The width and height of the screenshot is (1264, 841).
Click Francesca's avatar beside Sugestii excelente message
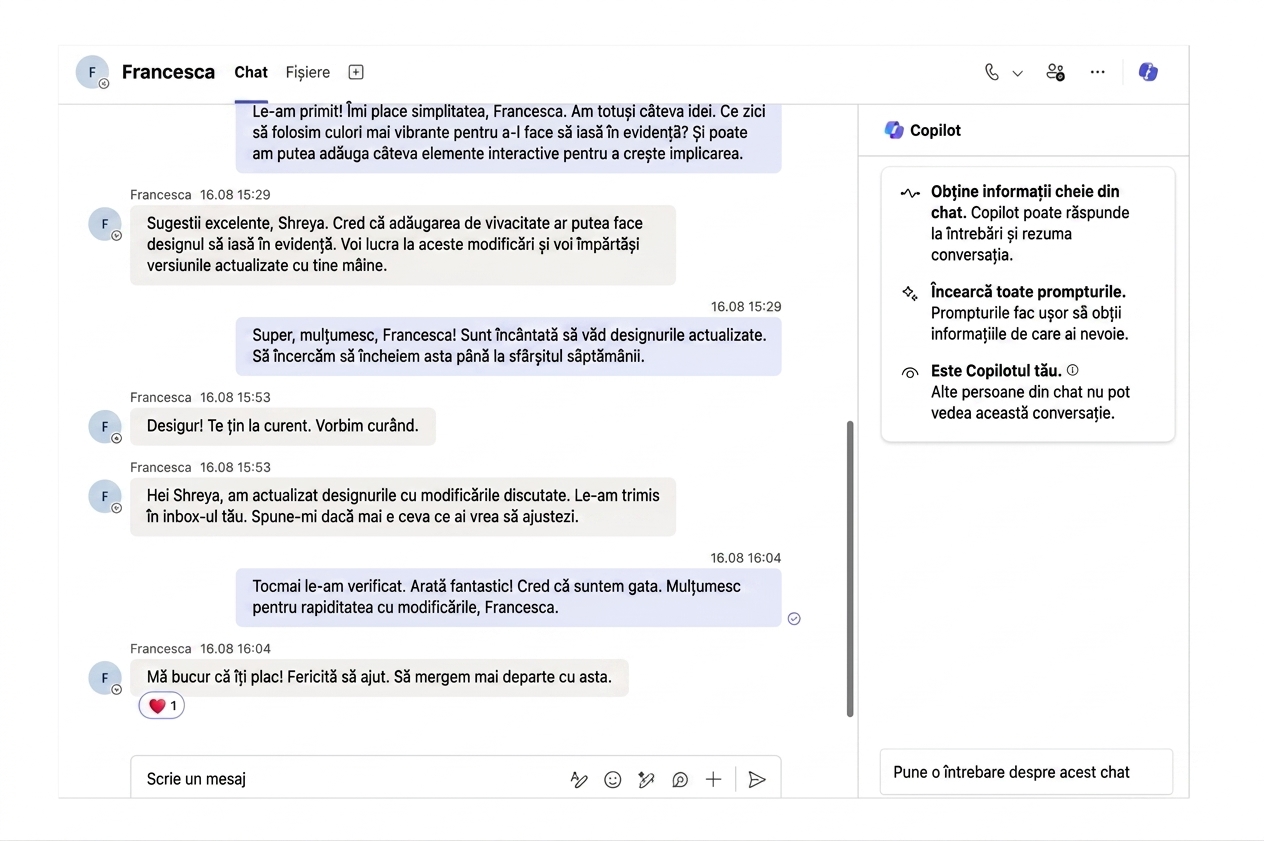point(104,224)
